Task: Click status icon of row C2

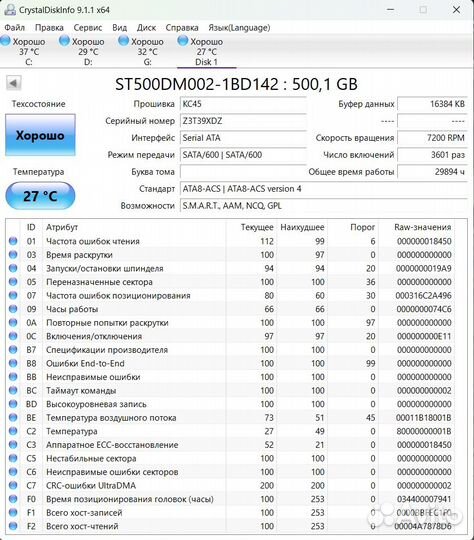Action: click(13, 431)
